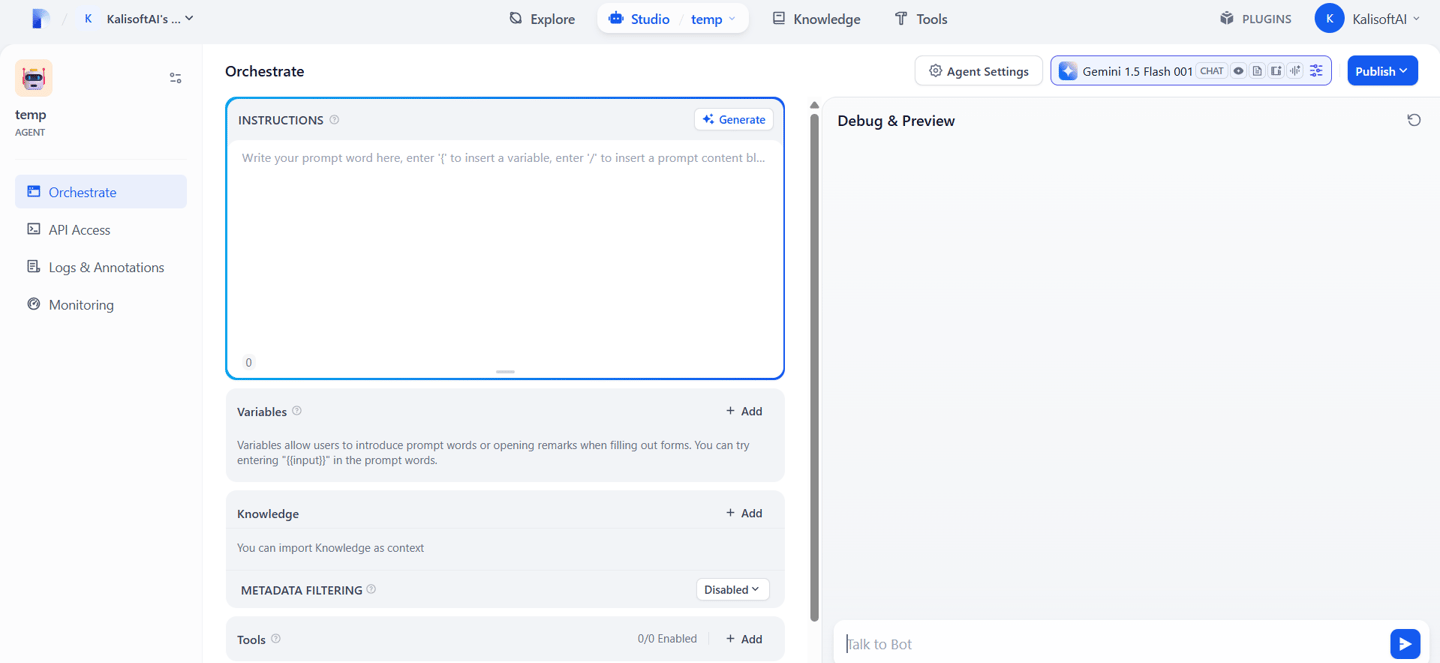Toggle the sidebar settings sliders icon

(x=175, y=78)
